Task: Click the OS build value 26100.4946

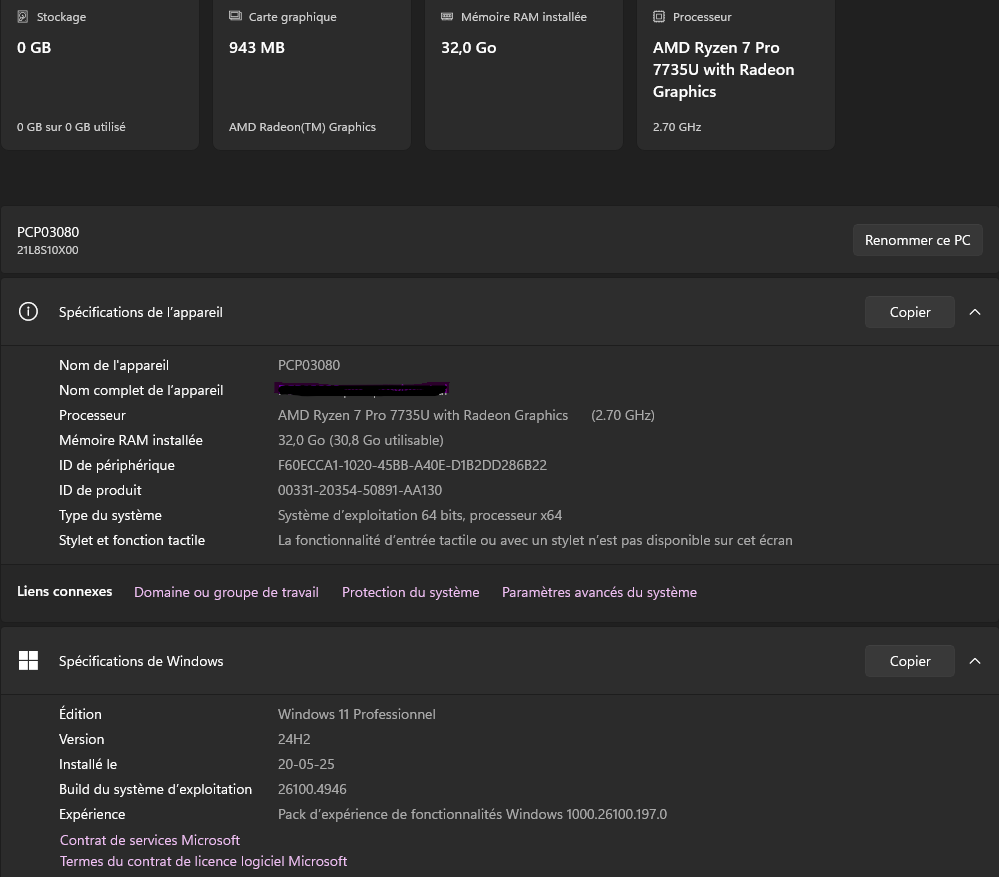Action: 312,789
